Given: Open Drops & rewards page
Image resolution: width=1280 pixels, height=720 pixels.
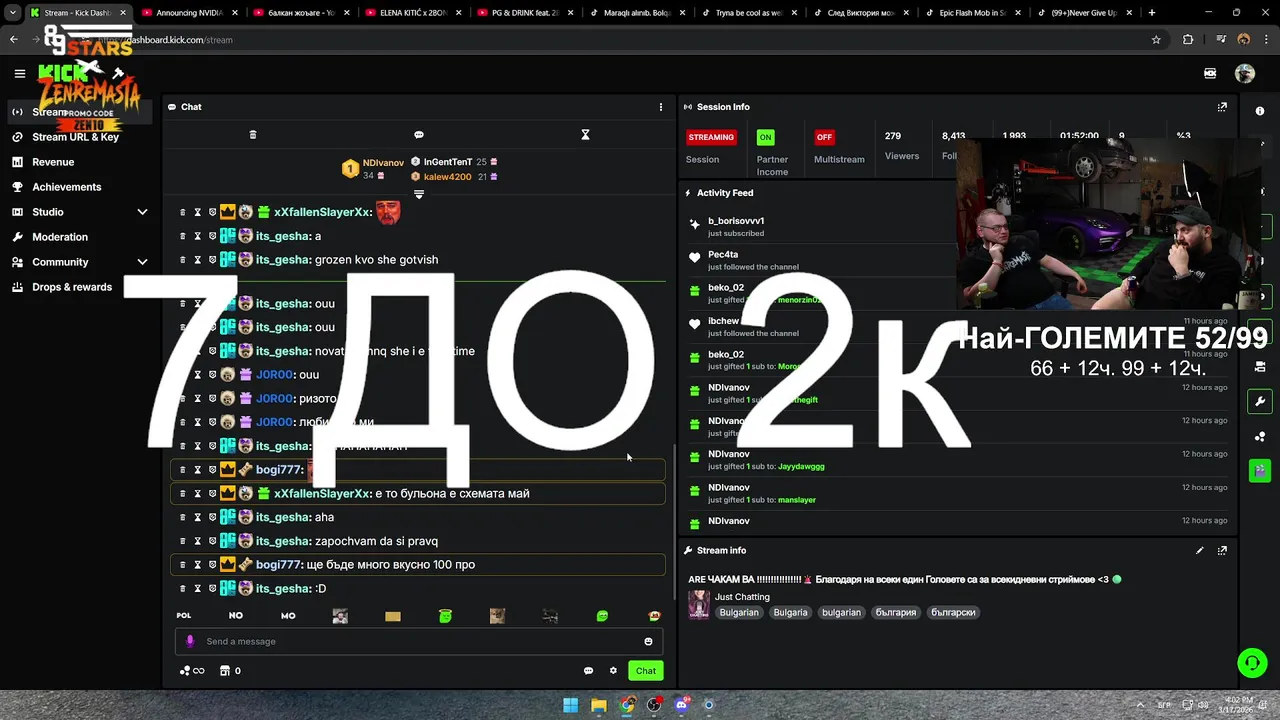Looking at the screenshot, I should point(72,287).
